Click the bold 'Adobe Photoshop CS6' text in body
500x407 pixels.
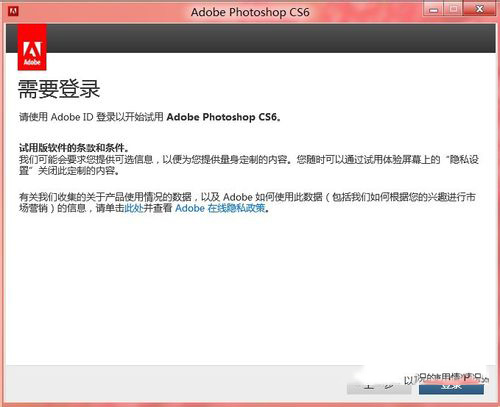(222, 117)
